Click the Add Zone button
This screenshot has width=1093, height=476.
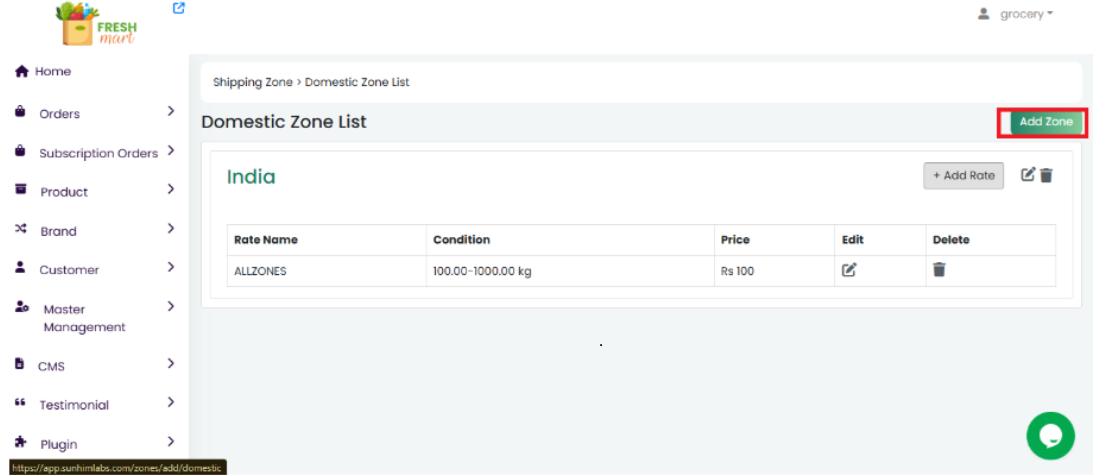click(1045, 122)
